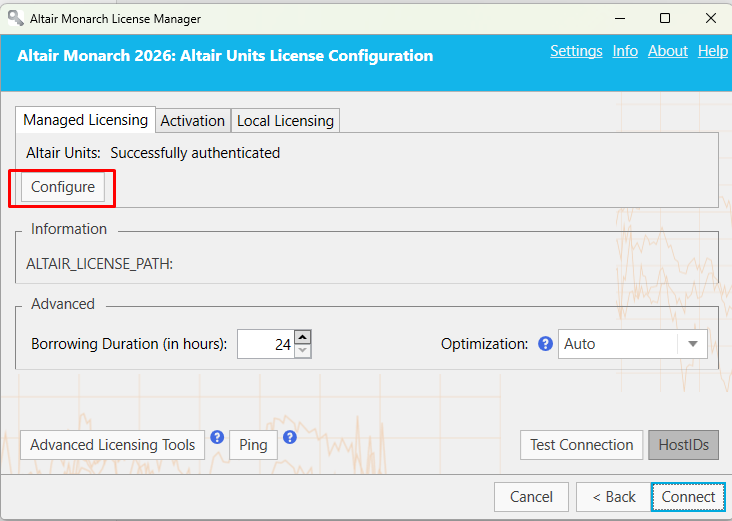Click the Ping button
Screen dimensions: 732x521
253,445
